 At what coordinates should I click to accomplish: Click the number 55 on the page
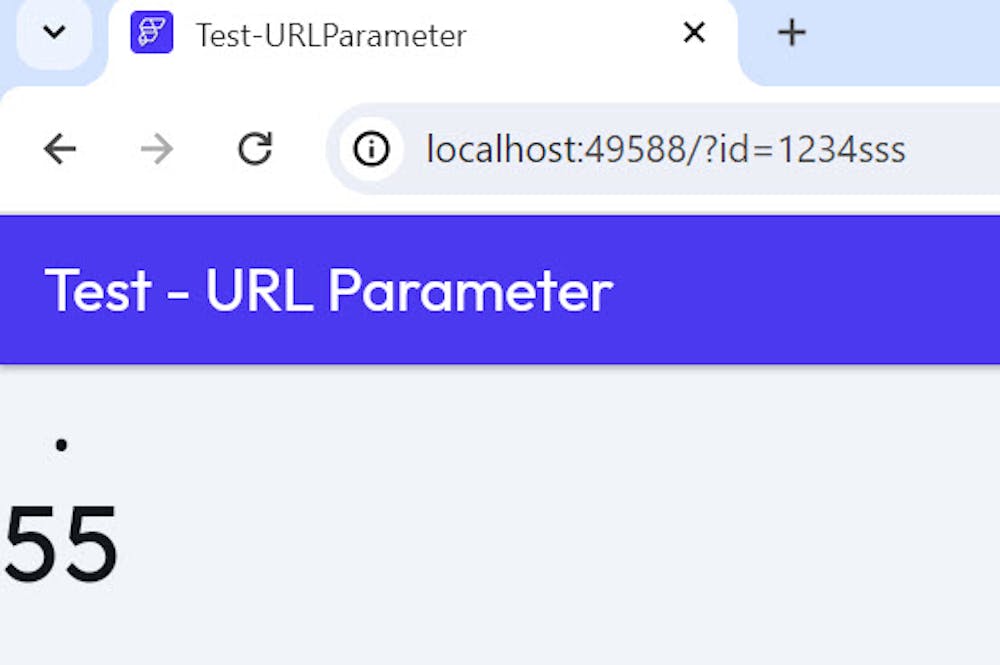tap(62, 545)
